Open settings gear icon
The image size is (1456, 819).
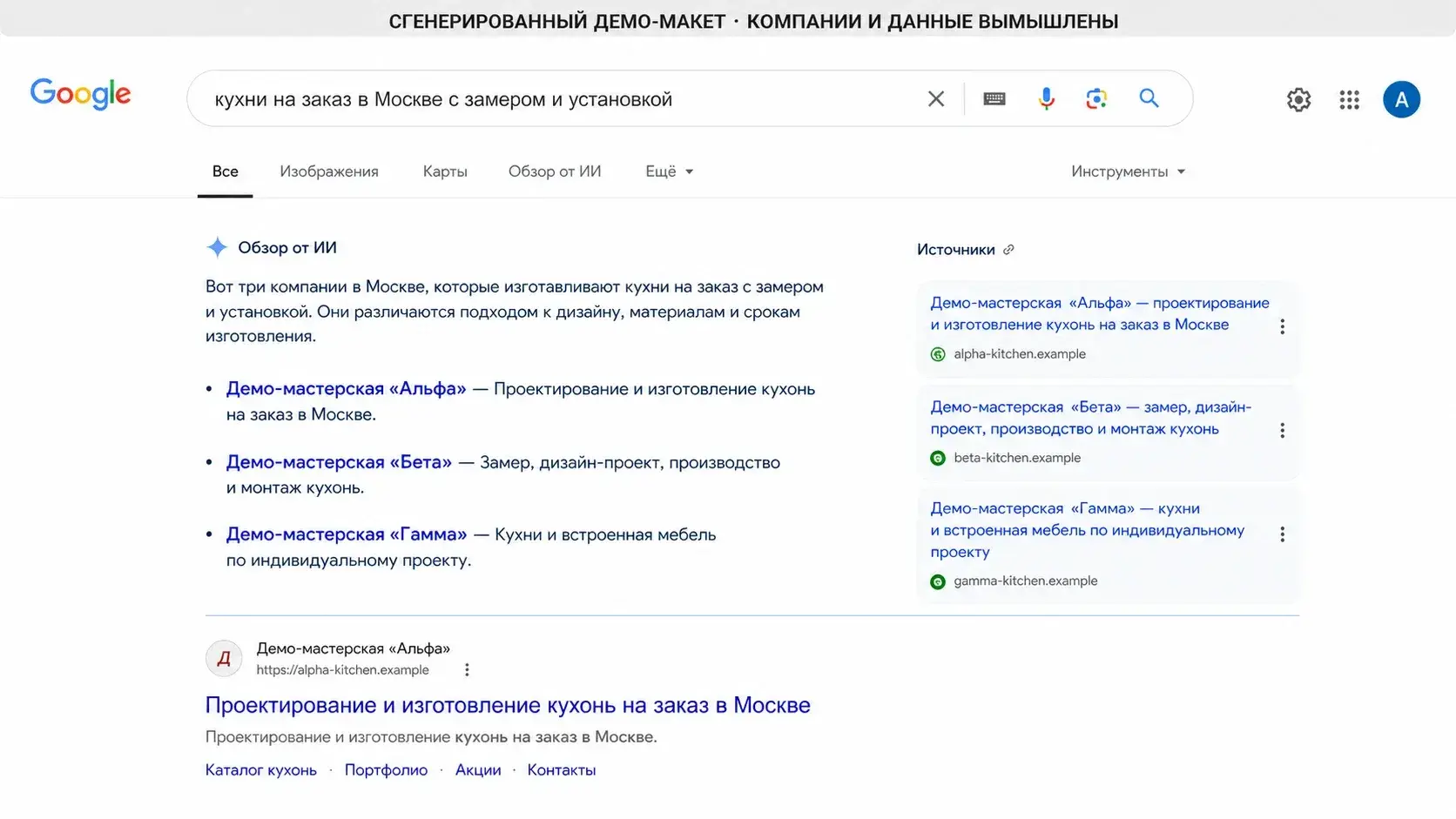tap(1298, 99)
